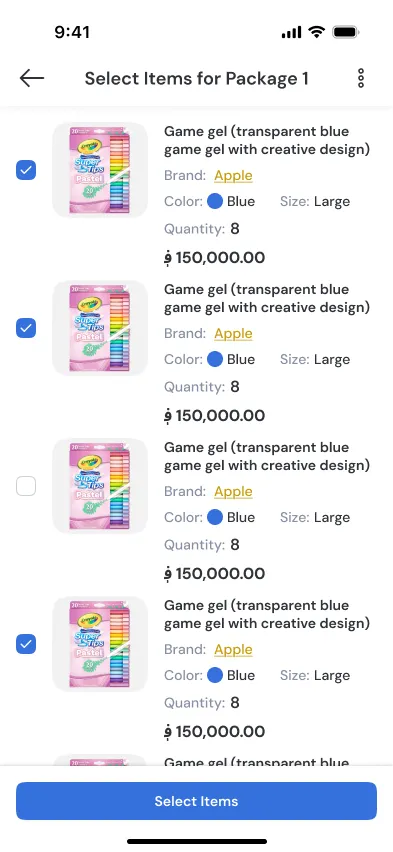Image resolution: width=393 pixels, height=852 pixels.
Task: Tap the third product's Game gel title
Action: 267,456
